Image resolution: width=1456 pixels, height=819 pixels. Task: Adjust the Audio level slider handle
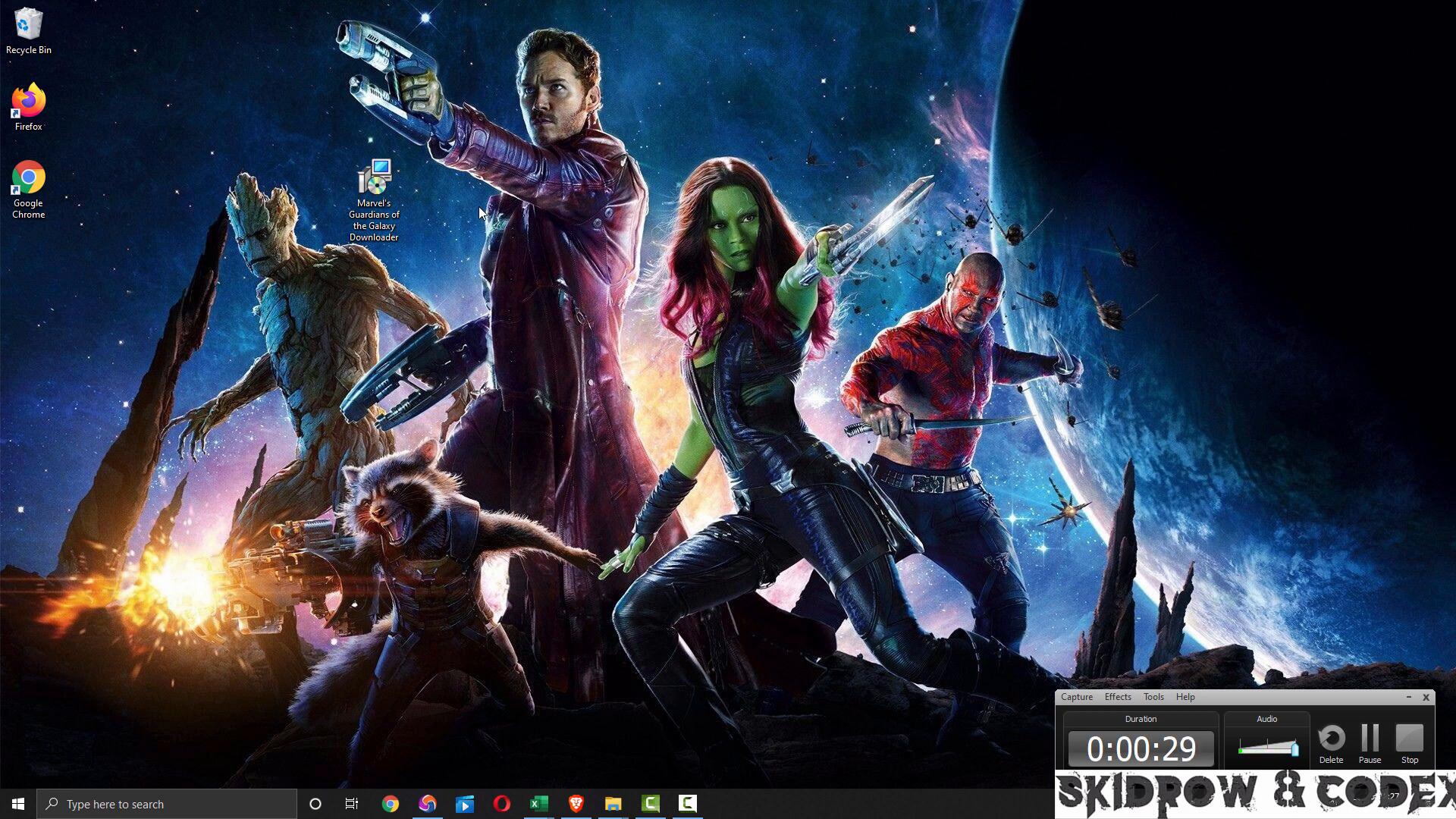tap(1294, 749)
